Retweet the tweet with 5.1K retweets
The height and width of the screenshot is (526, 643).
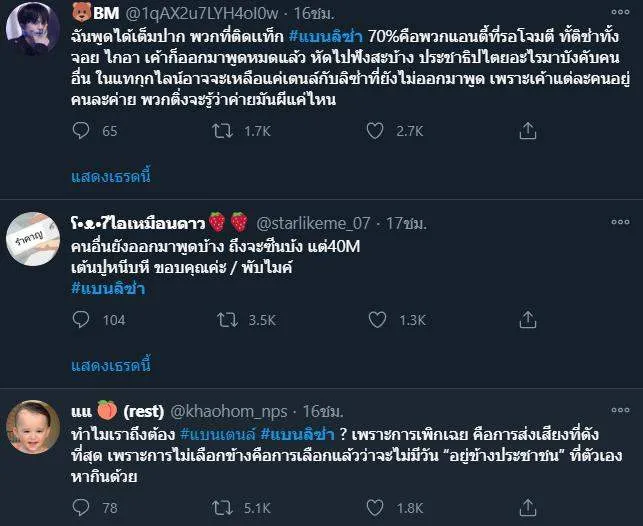tap(226, 508)
